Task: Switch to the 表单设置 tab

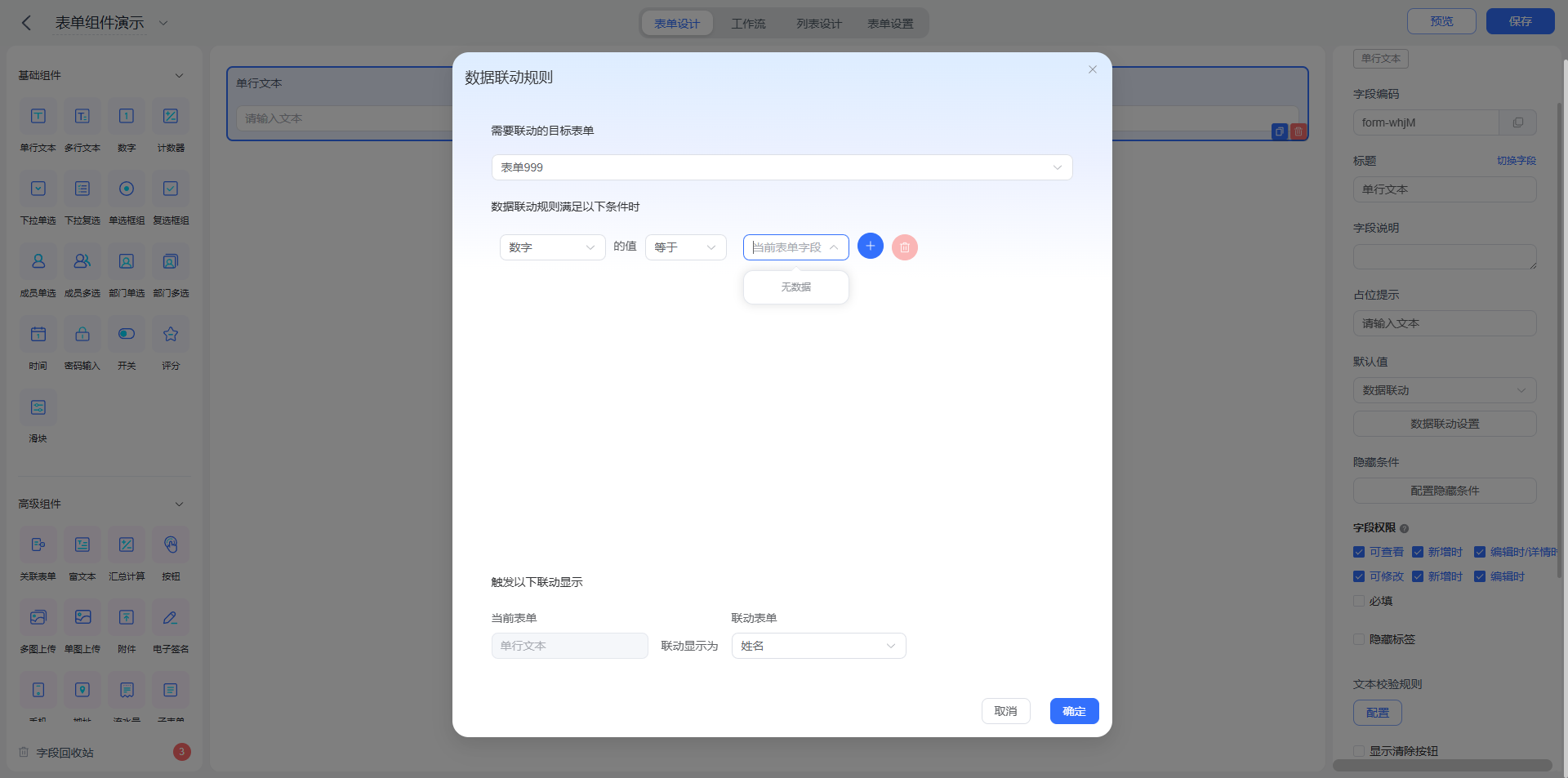Action: (x=890, y=24)
